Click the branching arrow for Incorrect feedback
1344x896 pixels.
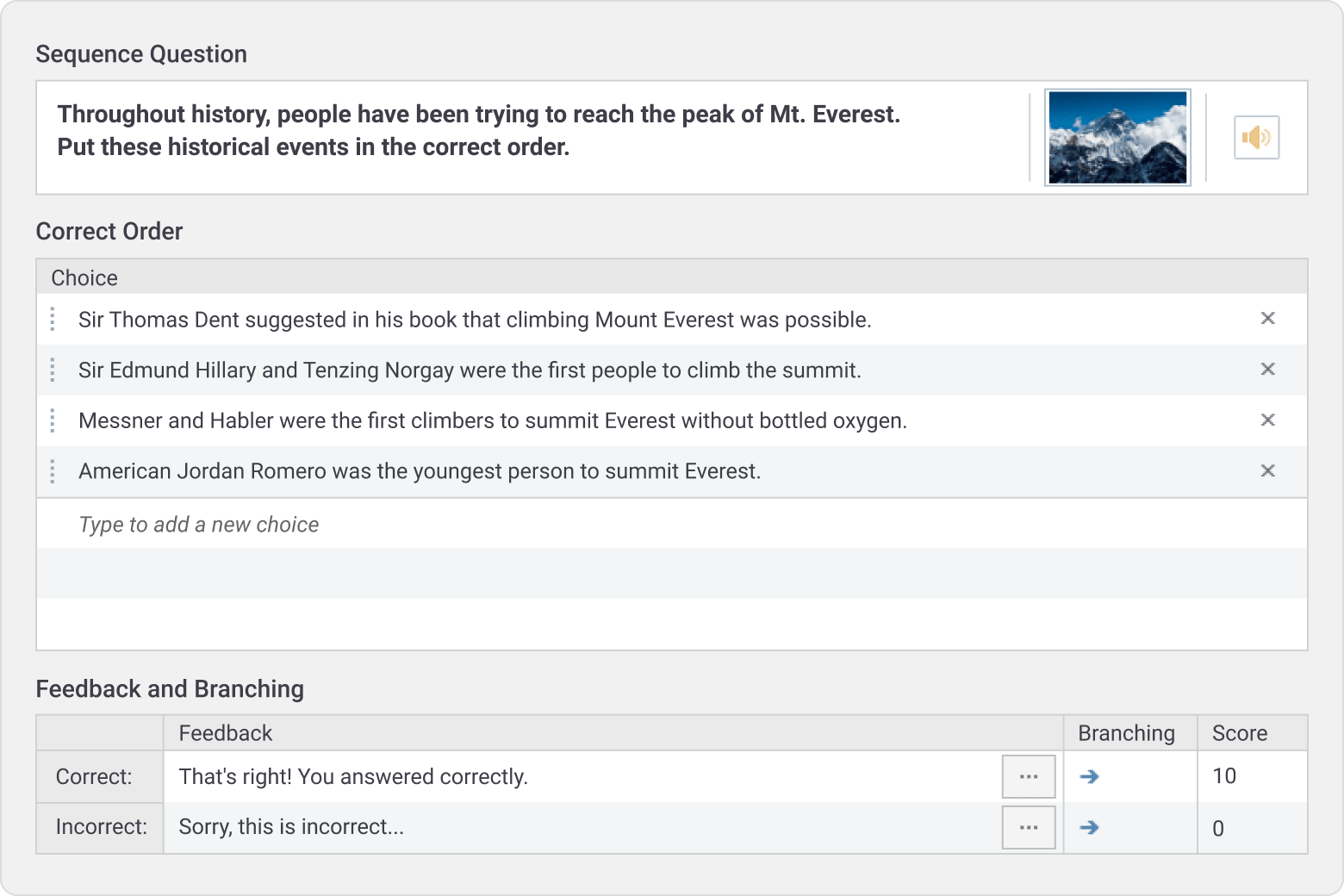coord(1089,827)
